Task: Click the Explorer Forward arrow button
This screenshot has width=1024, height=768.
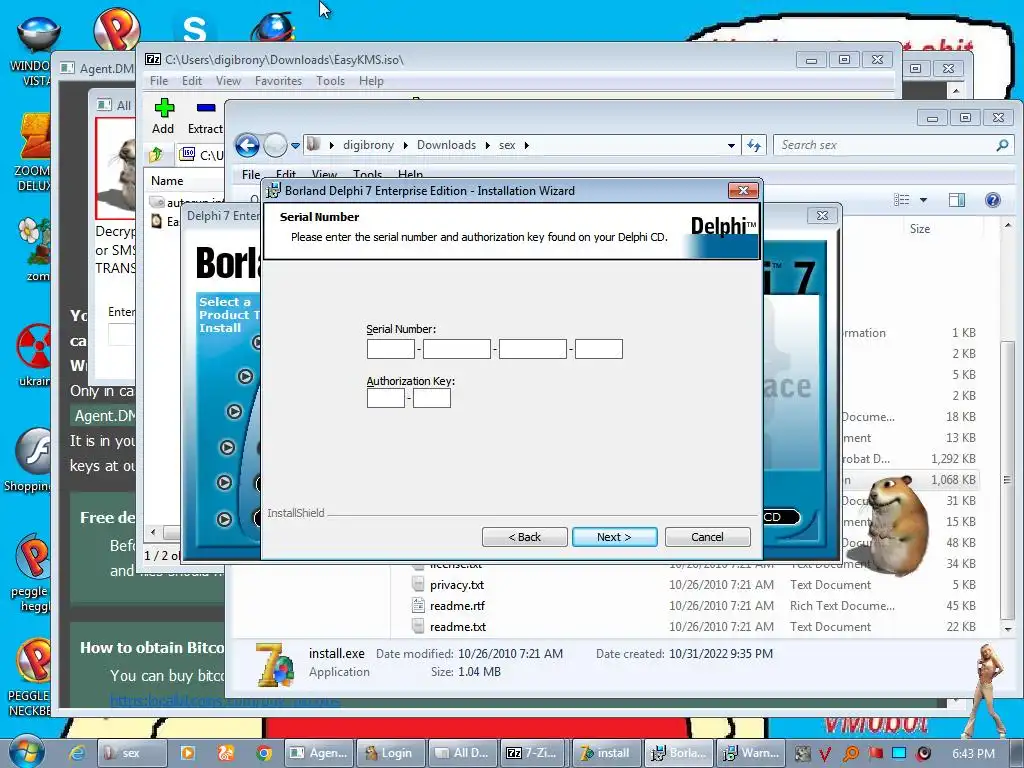Action: 275,145
